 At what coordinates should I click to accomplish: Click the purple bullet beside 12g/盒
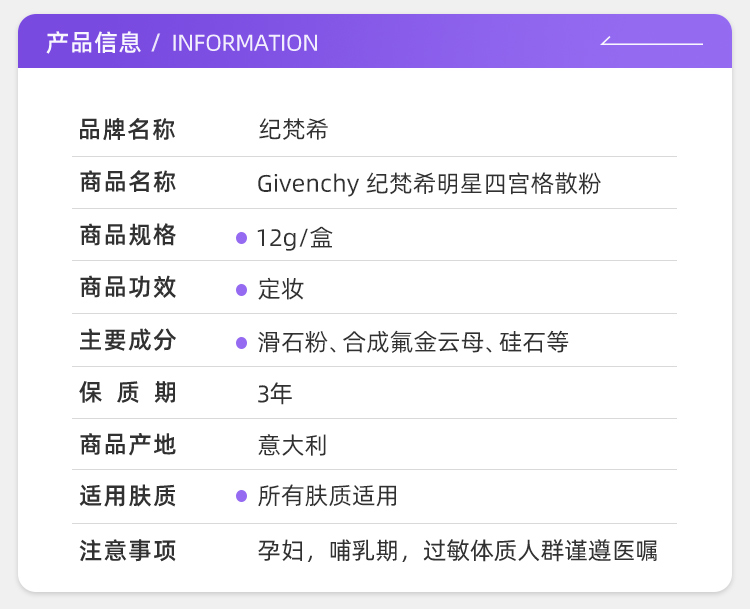(241, 238)
